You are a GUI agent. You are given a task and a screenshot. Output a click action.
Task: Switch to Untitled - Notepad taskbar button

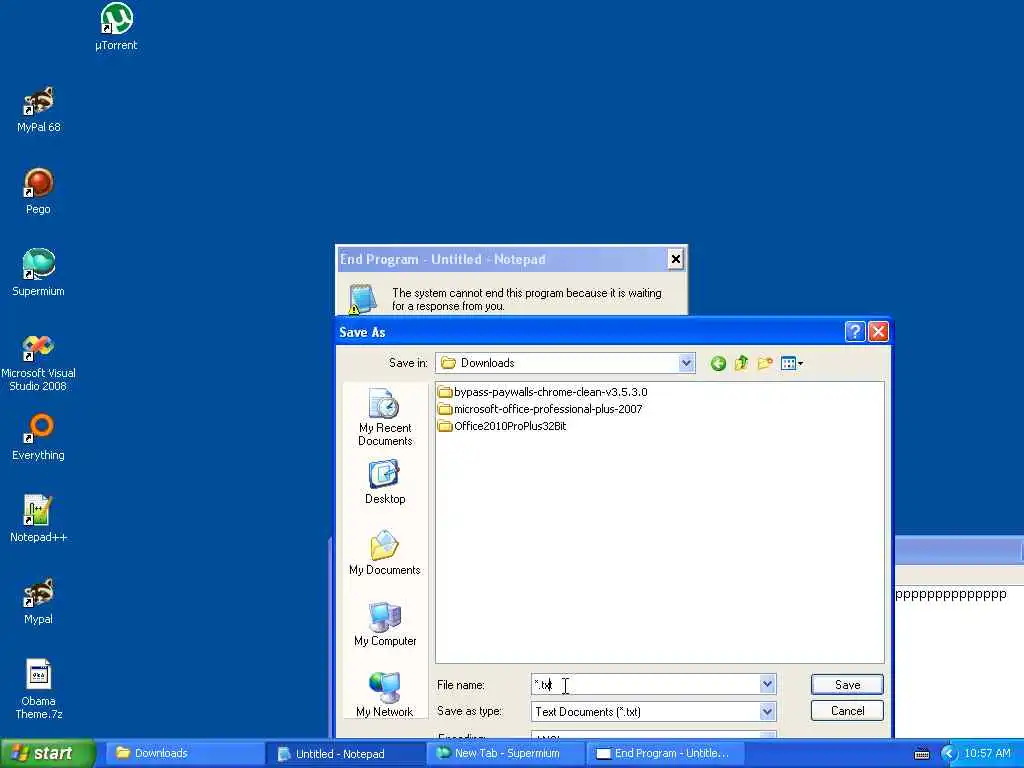344,753
